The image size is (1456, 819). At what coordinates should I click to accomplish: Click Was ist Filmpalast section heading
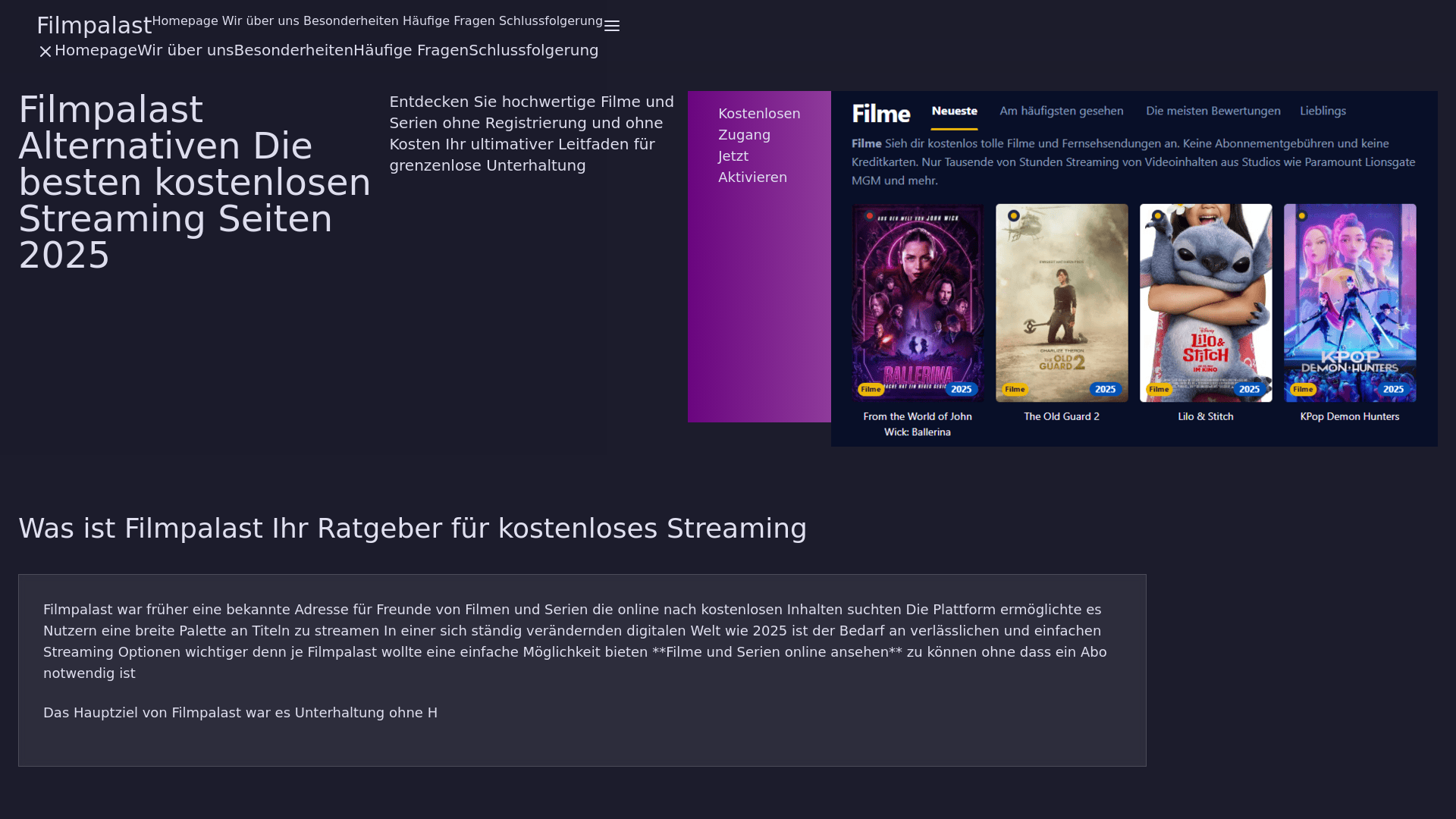click(x=413, y=529)
